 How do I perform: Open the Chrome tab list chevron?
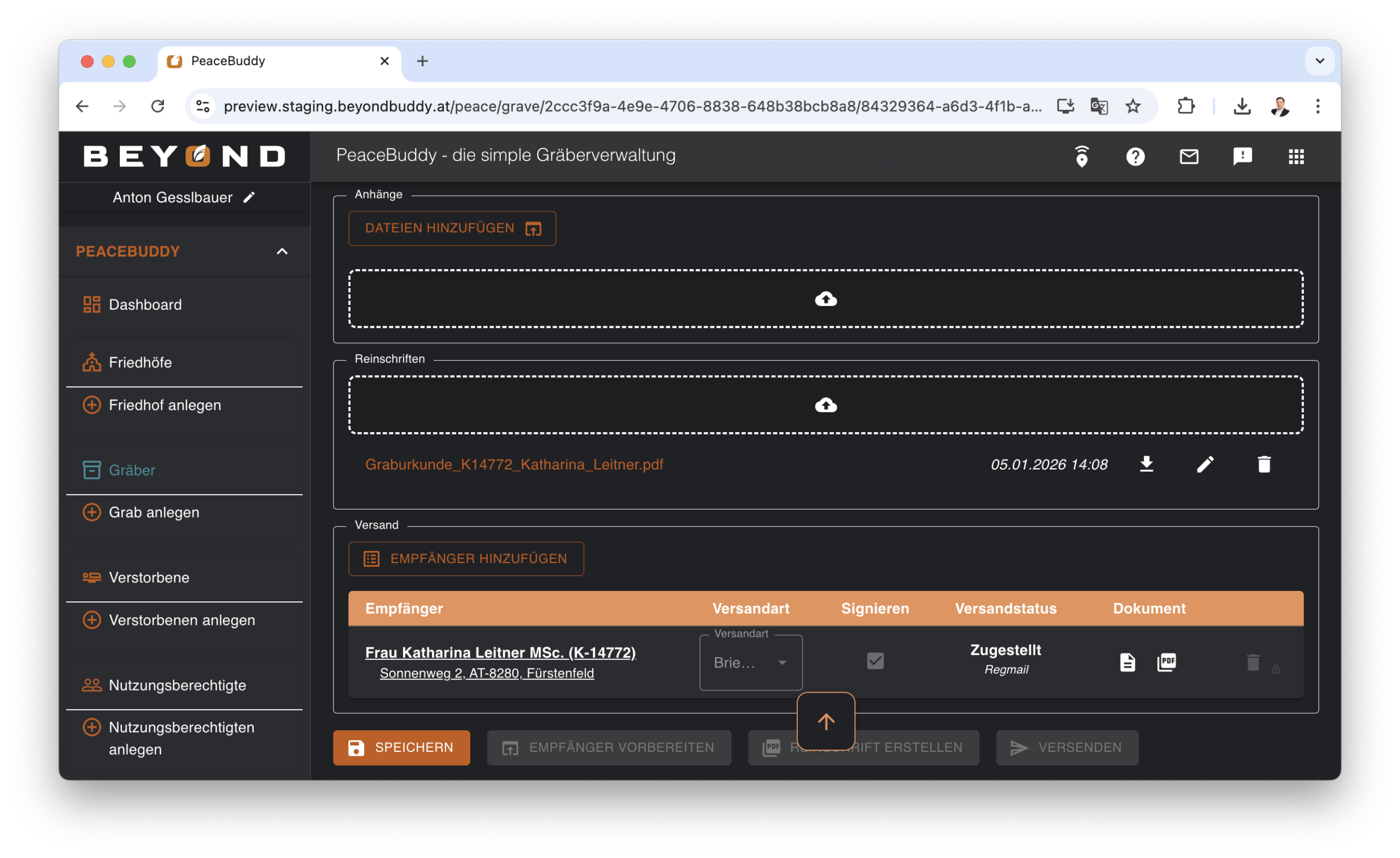1320,61
